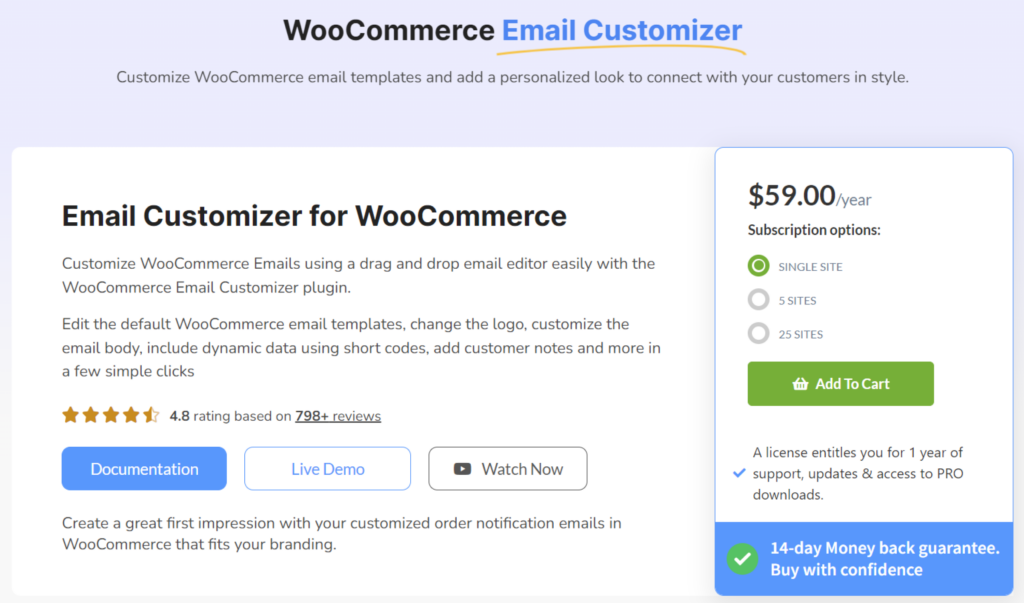Image resolution: width=1024 pixels, height=603 pixels.
Task: Click the first gold star in the rating
Action: pos(70,413)
